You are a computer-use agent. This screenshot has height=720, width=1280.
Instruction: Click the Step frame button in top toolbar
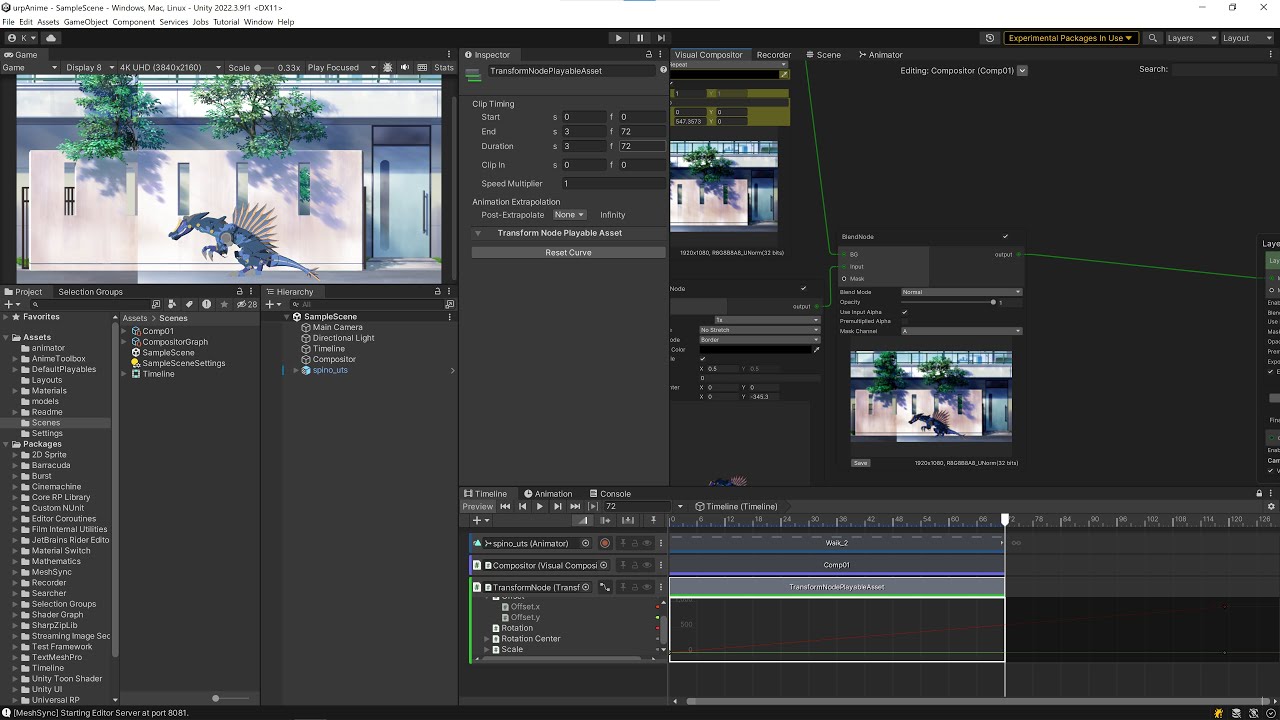[661, 38]
